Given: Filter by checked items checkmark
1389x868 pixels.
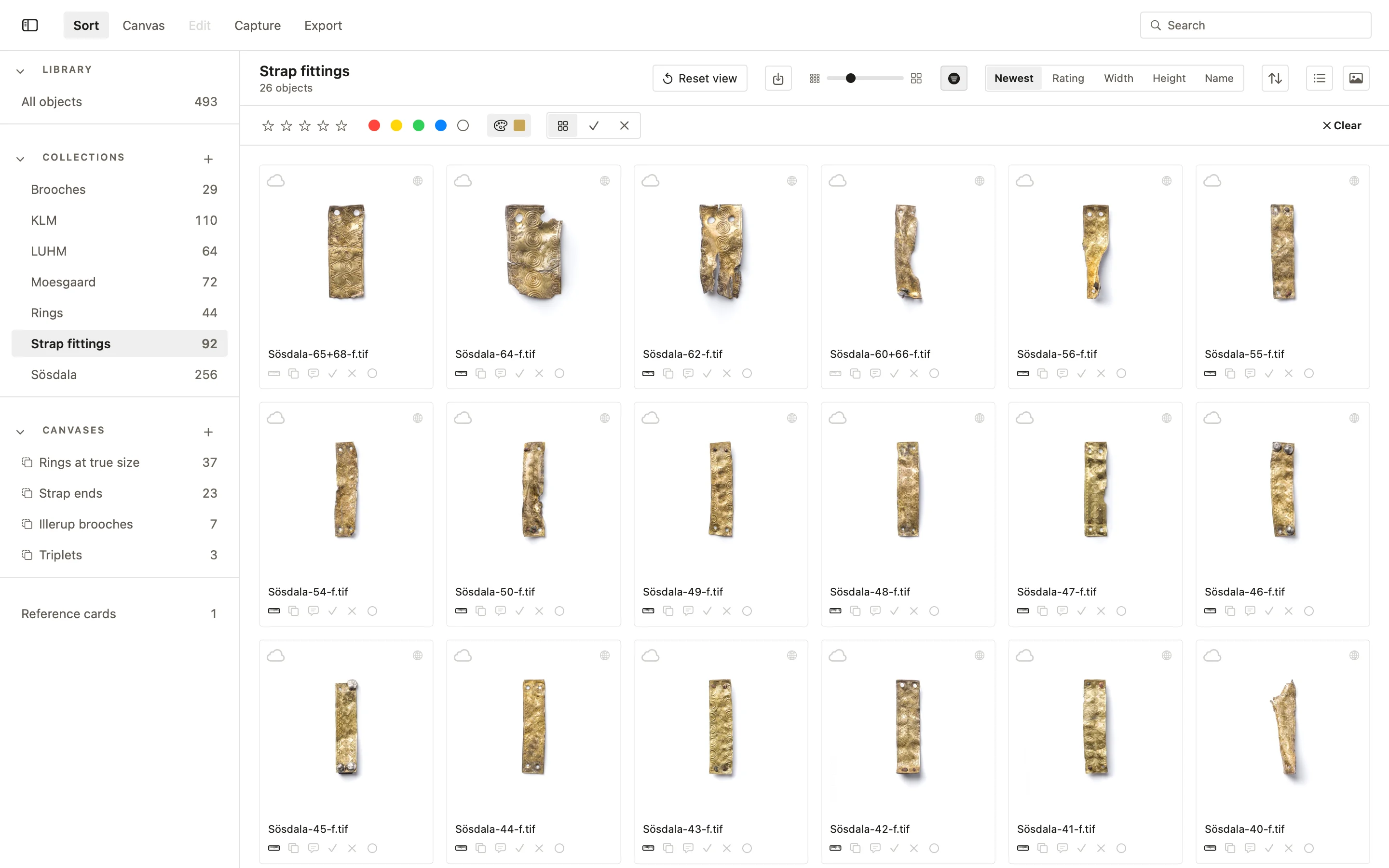Looking at the screenshot, I should point(594,125).
